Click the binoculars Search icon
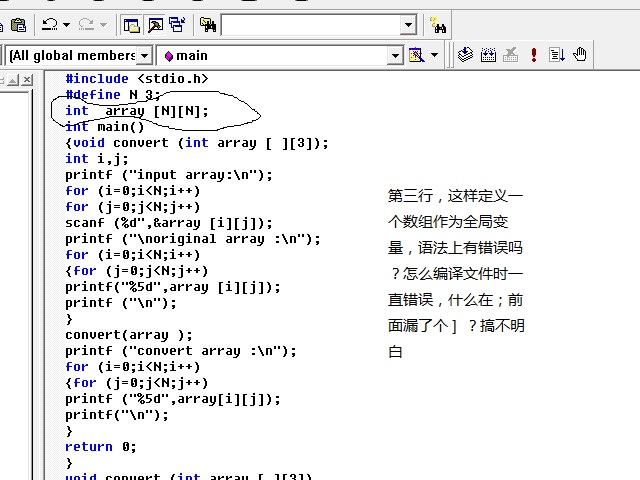Image resolution: width=640 pixels, height=480 pixels. click(x=437, y=24)
